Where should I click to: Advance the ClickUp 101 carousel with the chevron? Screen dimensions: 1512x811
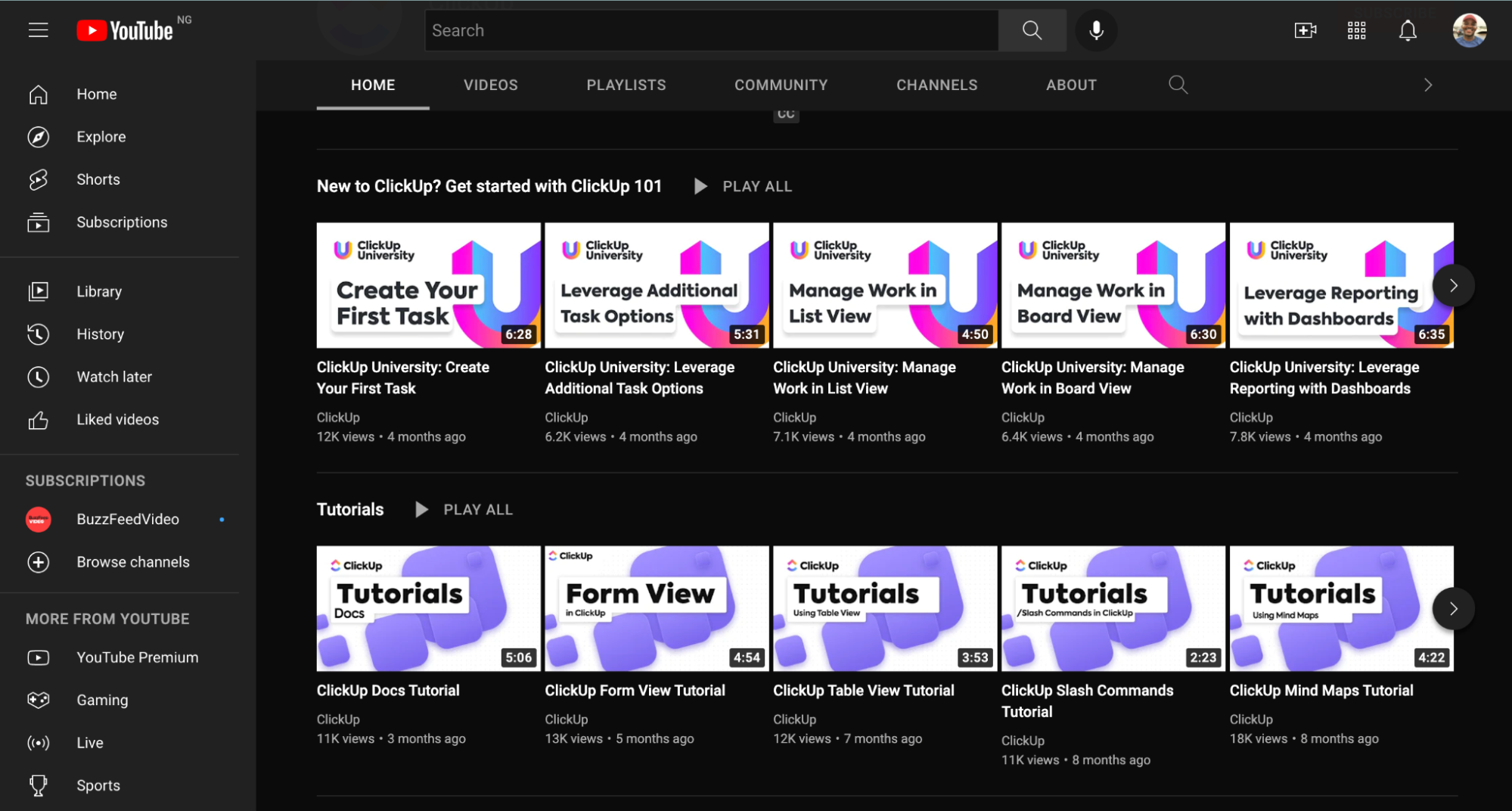(1452, 285)
